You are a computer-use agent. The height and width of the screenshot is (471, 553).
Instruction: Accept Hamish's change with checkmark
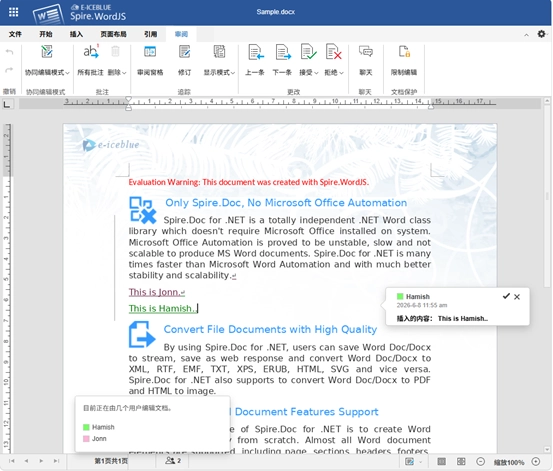click(506, 296)
